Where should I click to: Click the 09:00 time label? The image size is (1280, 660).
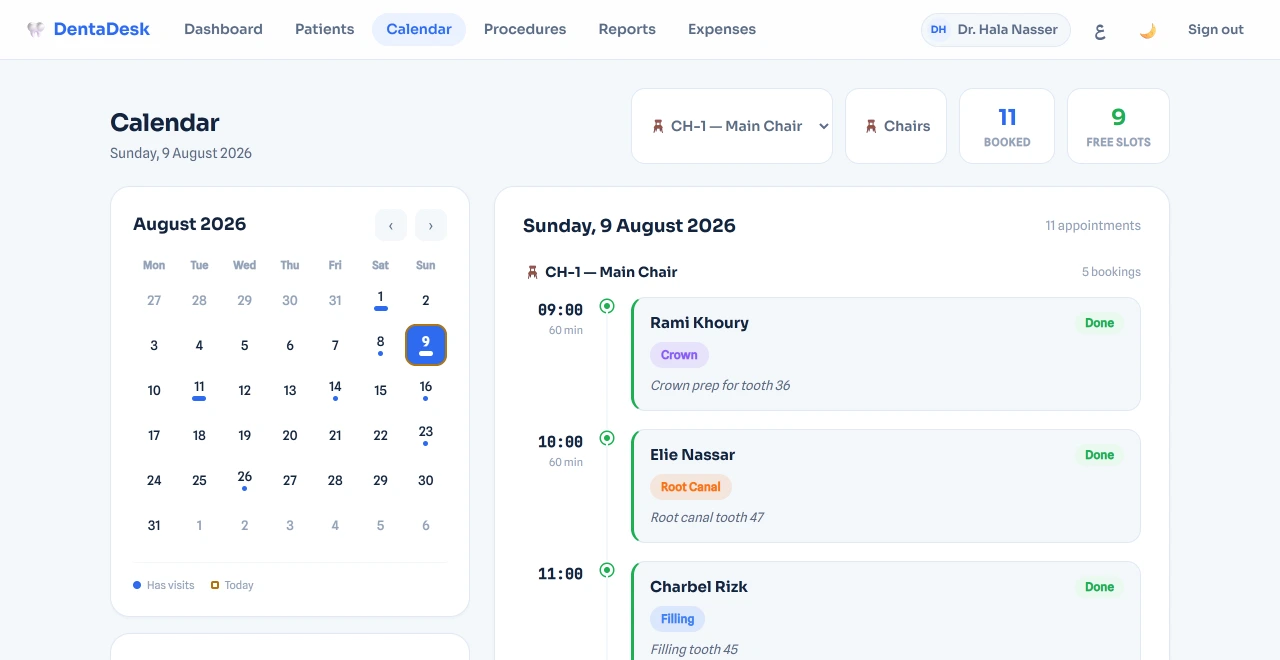(x=560, y=310)
